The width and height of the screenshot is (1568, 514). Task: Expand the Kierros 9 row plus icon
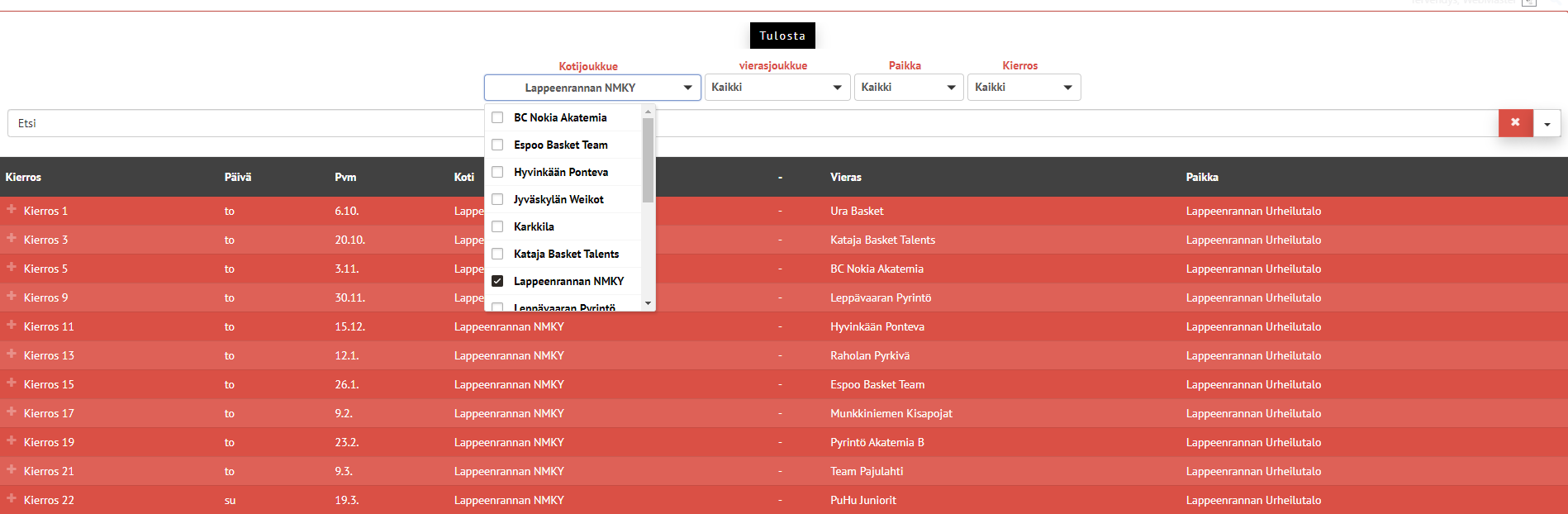[x=12, y=297]
